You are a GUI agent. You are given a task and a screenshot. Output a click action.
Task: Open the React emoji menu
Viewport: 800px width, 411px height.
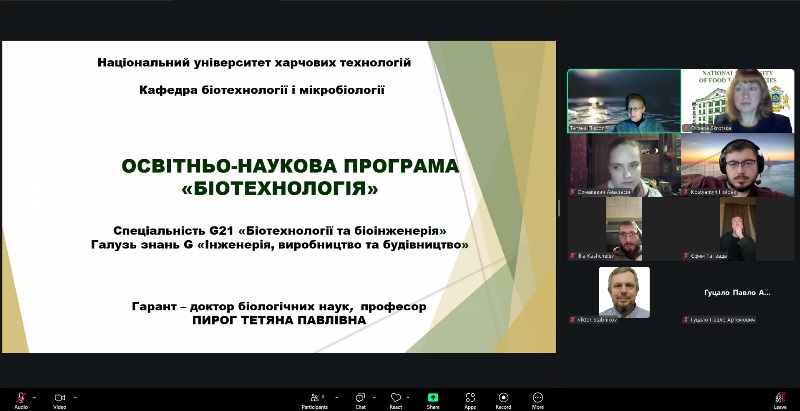396,397
